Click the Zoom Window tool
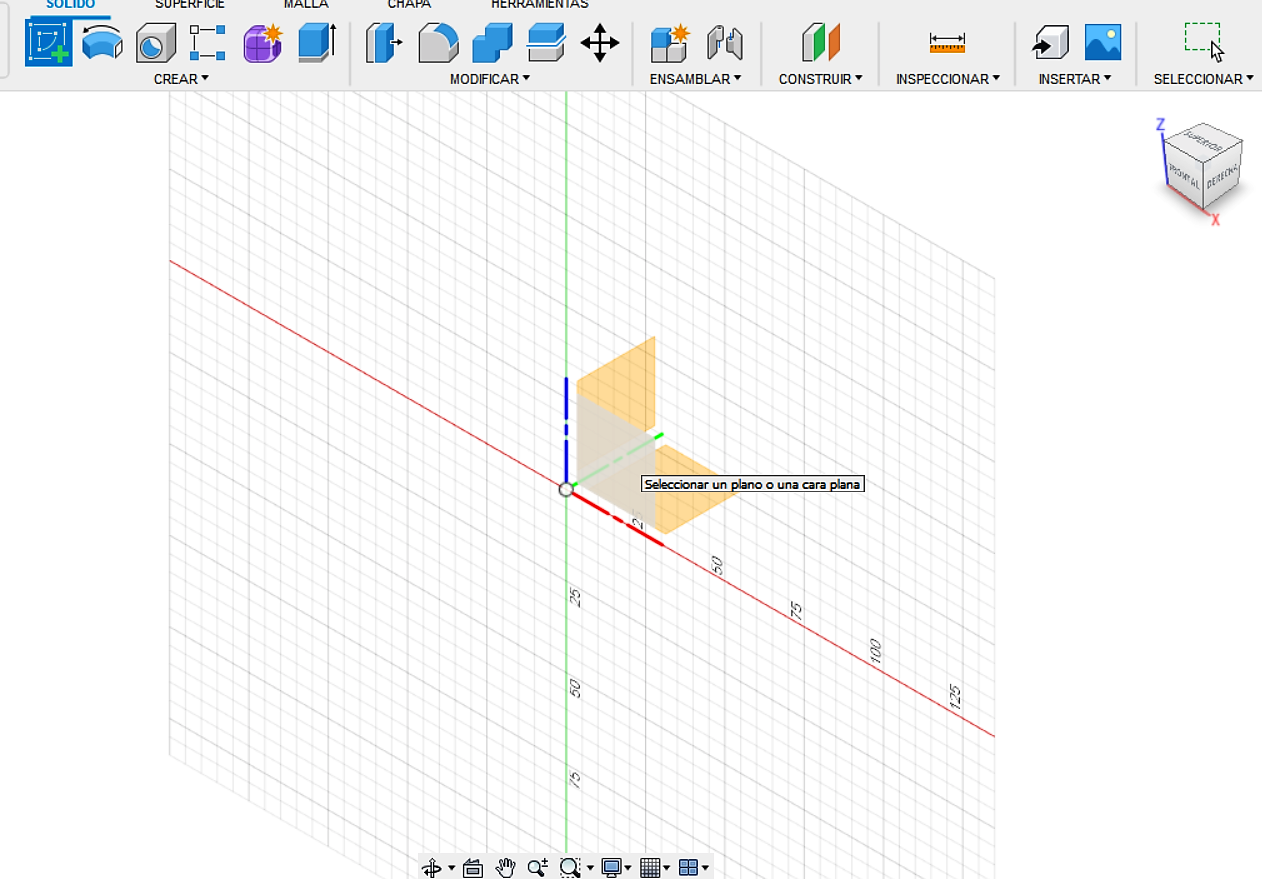 [x=570, y=868]
